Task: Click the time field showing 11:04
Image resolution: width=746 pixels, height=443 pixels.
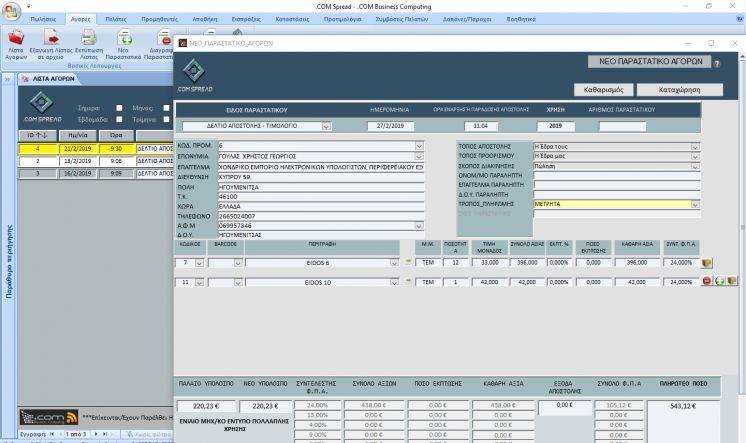Action: (x=481, y=126)
